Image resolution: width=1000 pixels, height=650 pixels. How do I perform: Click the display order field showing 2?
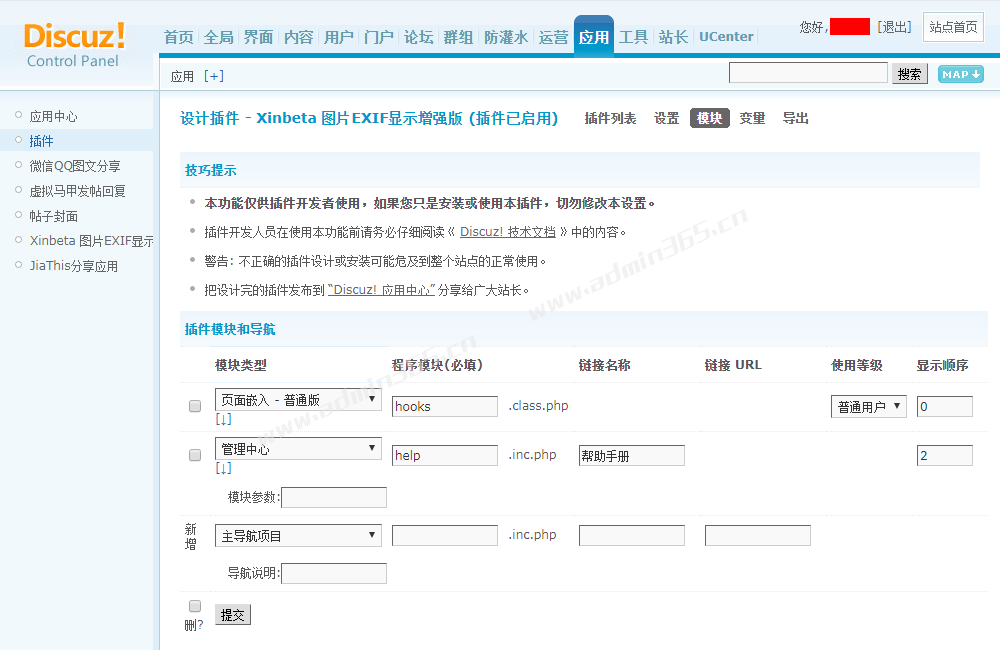click(x=945, y=455)
